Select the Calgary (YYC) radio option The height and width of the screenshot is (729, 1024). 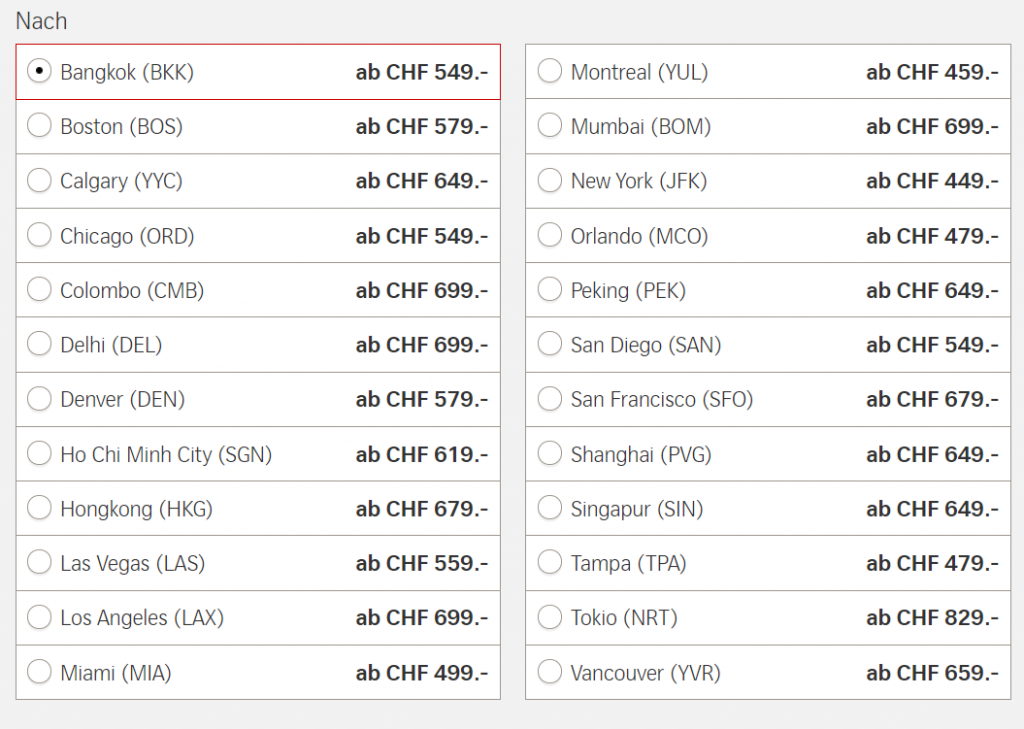[x=39, y=181]
